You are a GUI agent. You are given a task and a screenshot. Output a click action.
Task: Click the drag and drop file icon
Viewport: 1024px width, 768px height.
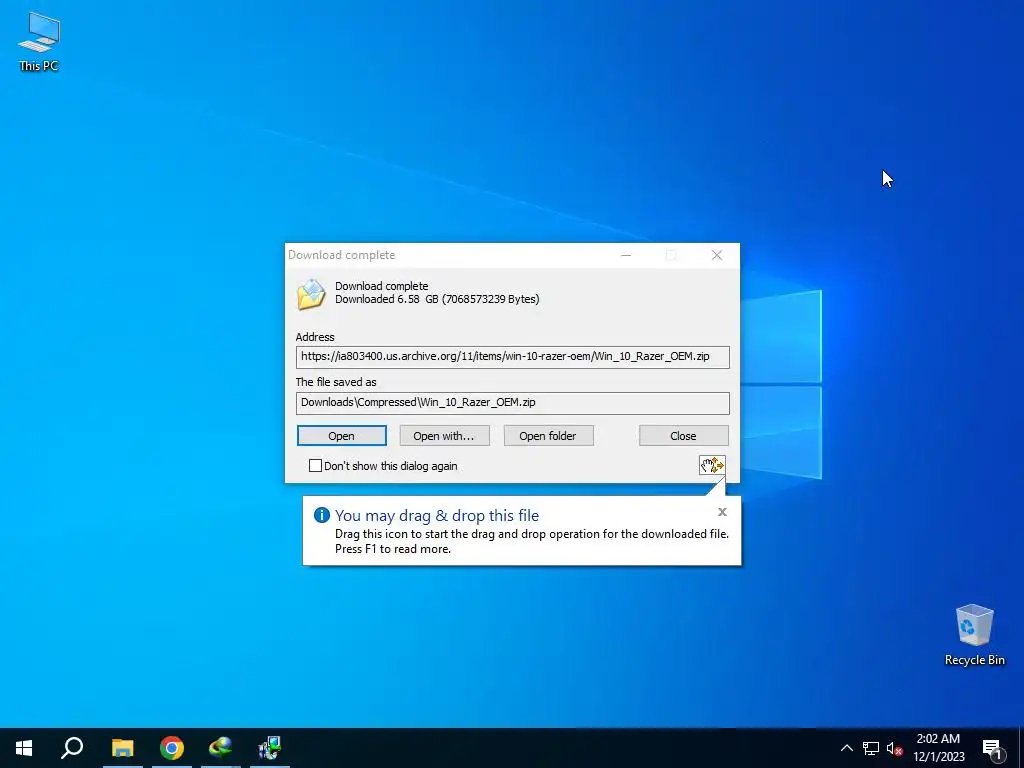click(x=712, y=465)
